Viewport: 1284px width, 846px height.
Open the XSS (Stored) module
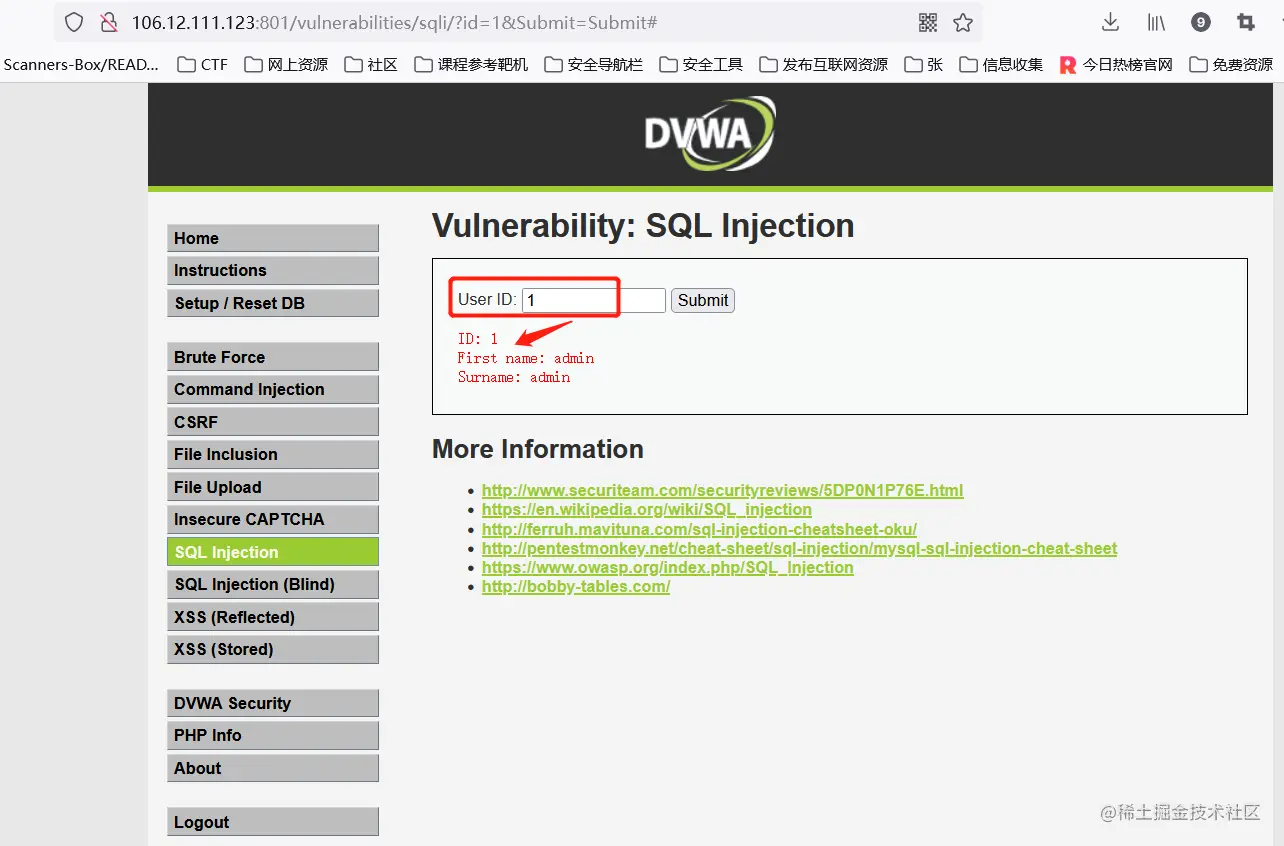tap(273, 649)
